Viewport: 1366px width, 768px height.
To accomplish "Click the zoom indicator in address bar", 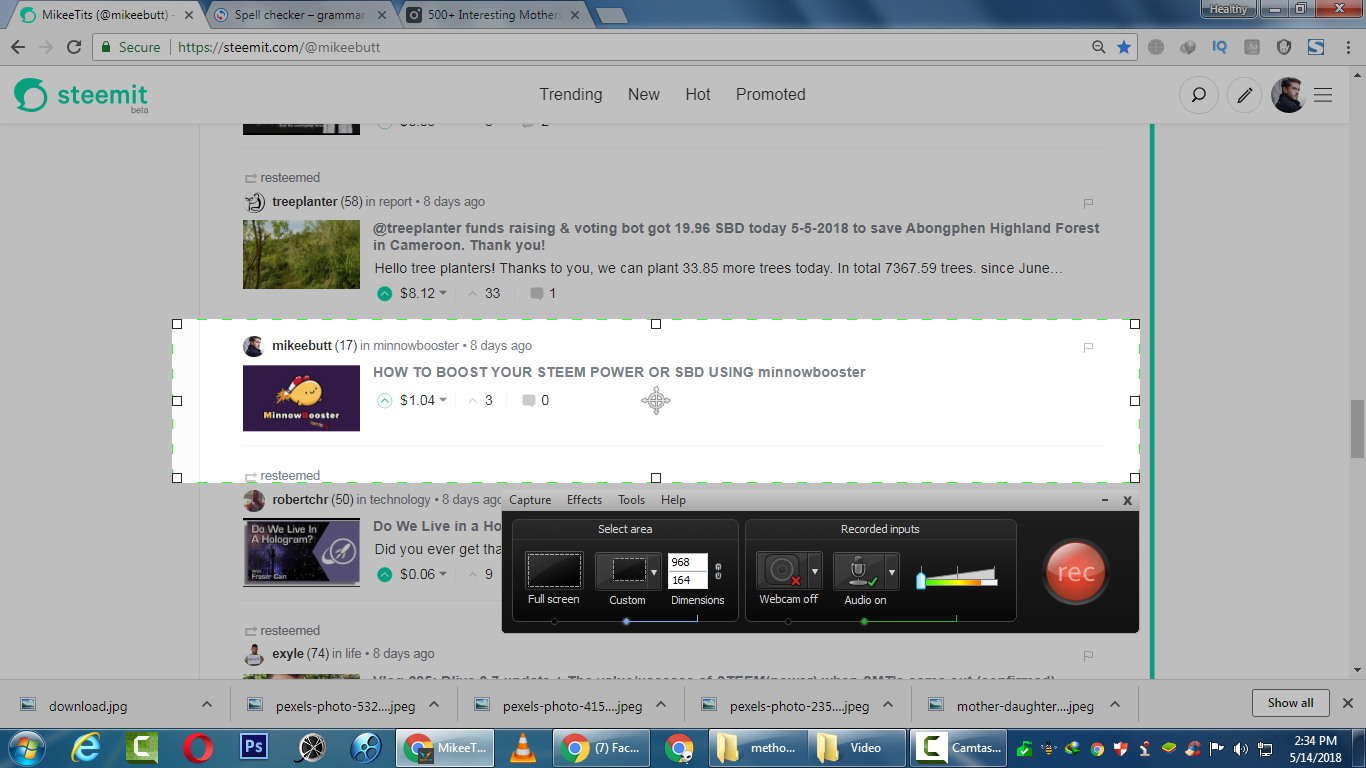I will click(1099, 47).
